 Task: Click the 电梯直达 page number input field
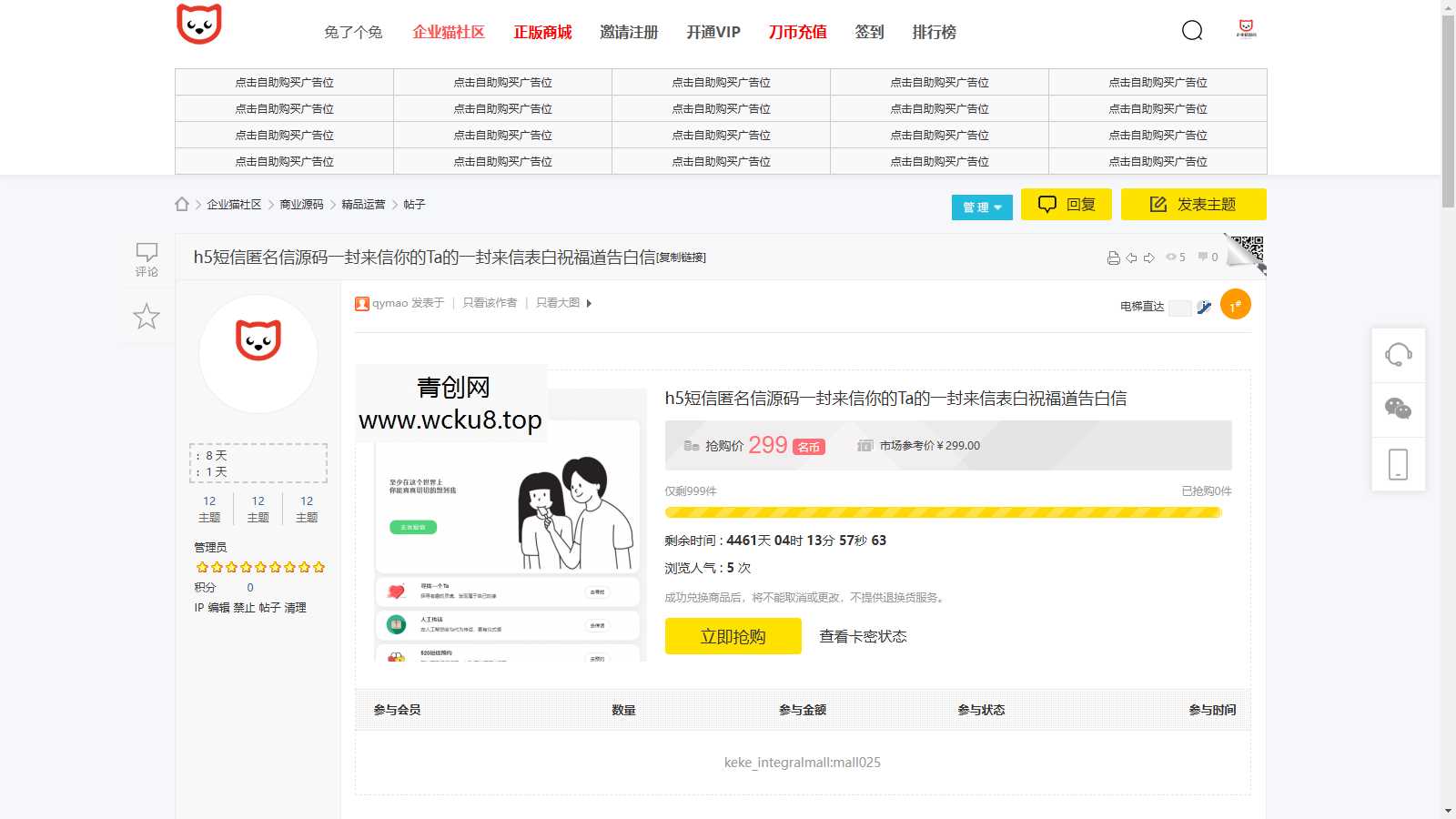(1180, 308)
